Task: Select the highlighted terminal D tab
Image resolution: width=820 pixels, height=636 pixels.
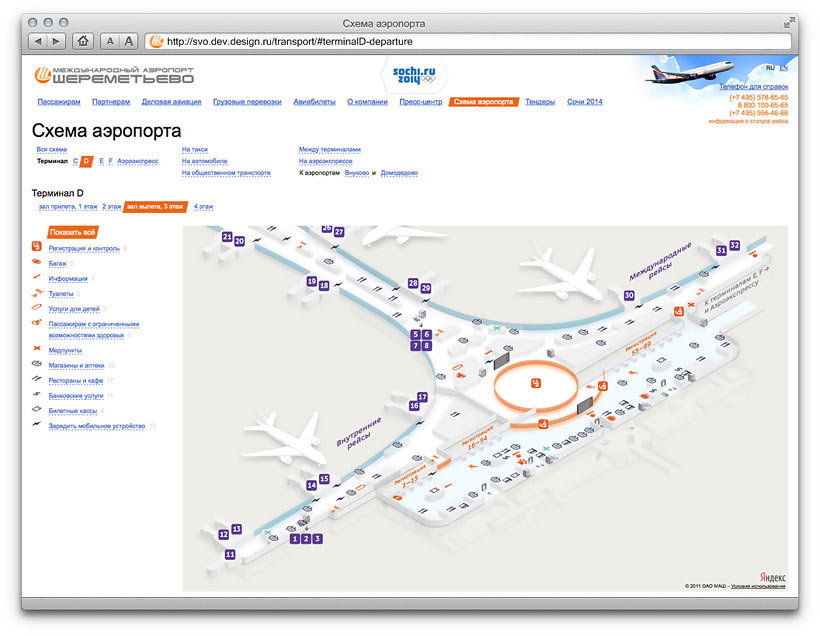Action: pyautogui.click(x=86, y=161)
